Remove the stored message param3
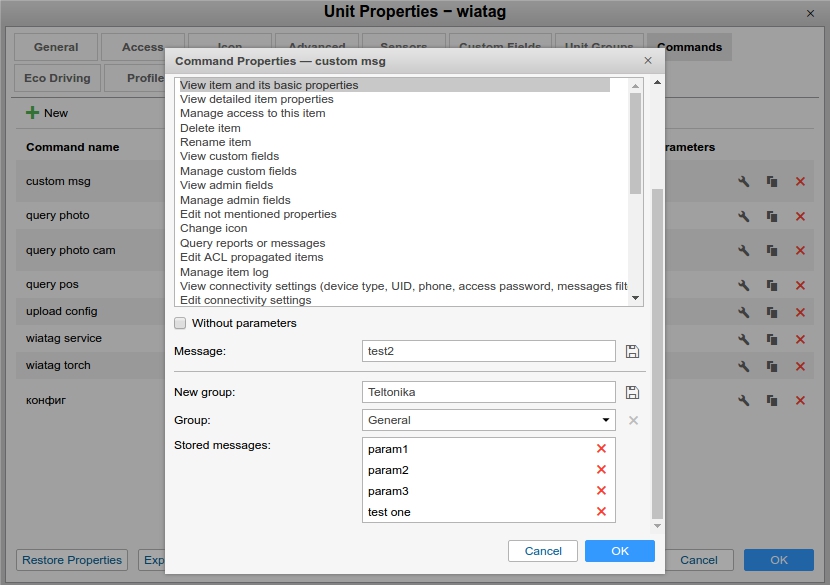 coord(601,491)
